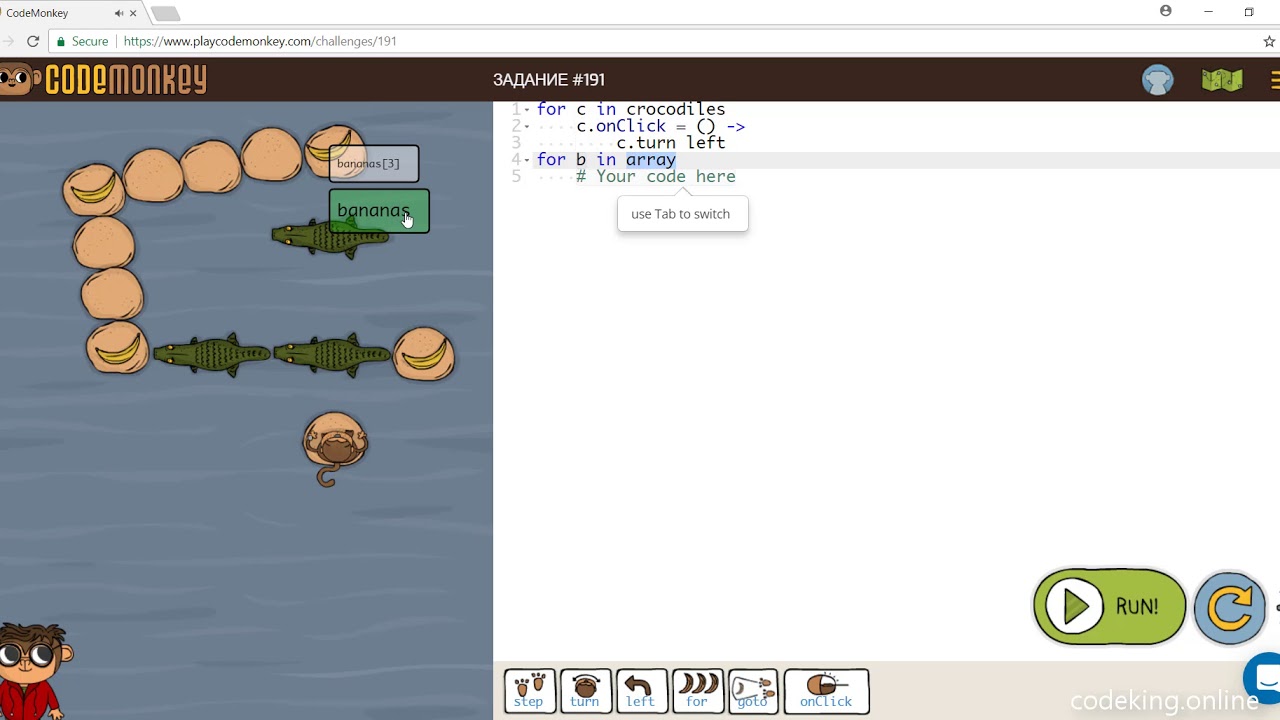Reload the page with browser refresh button
1280x720 pixels.
tap(33, 41)
